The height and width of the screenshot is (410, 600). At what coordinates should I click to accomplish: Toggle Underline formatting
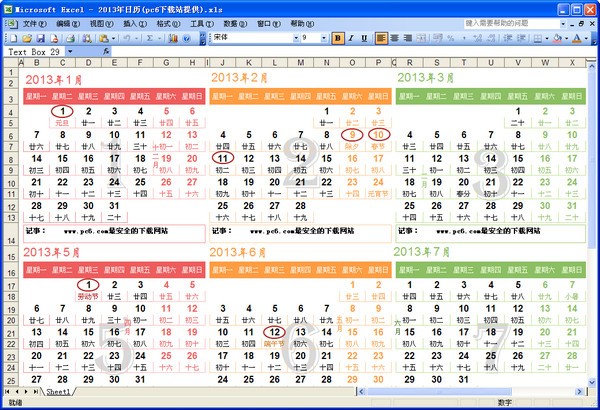pyautogui.click(x=365, y=37)
